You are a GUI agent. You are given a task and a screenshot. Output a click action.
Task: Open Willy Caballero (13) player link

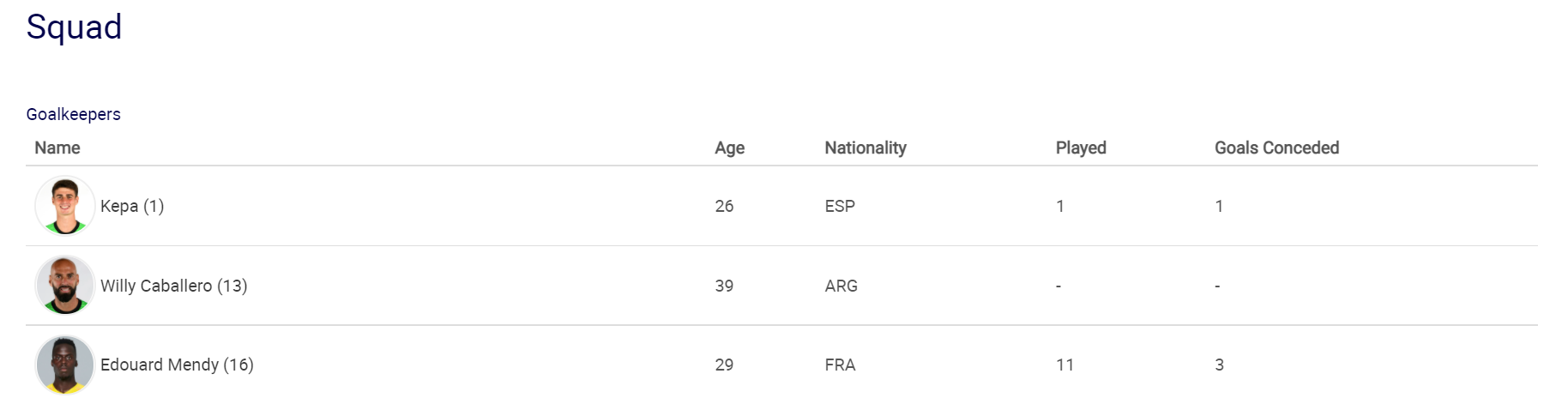tap(174, 286)
